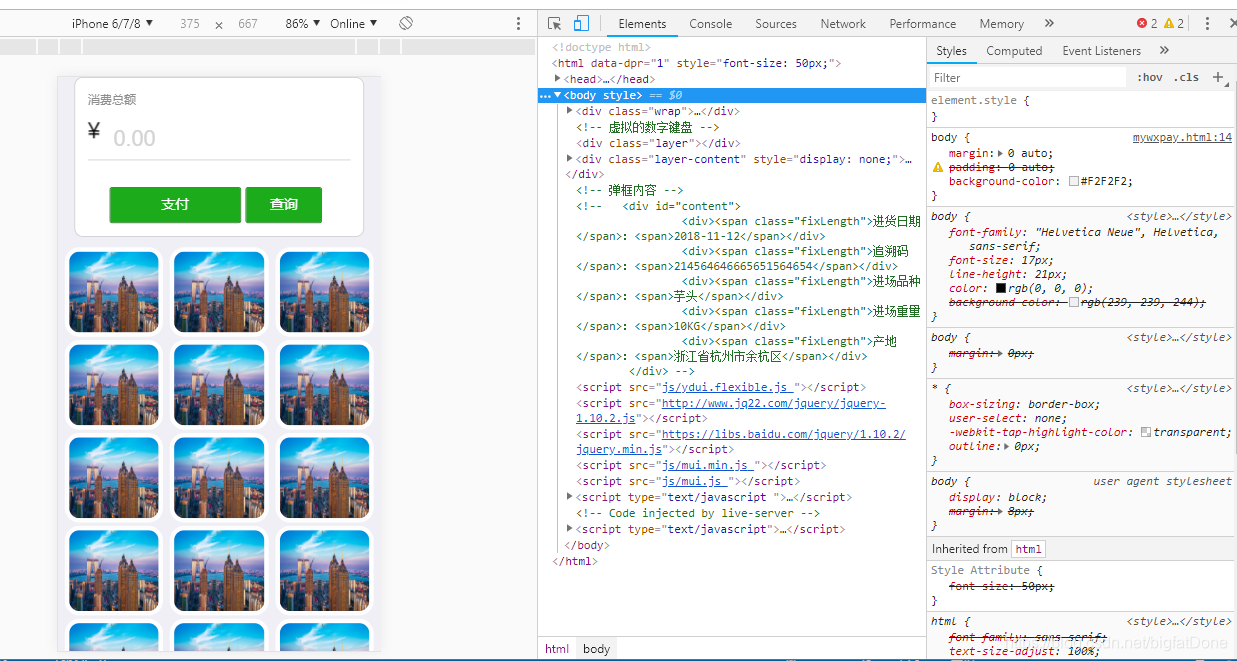Expand the margin 0 auto shorthand
1237x661 pixels.
tap(1002, 154)
